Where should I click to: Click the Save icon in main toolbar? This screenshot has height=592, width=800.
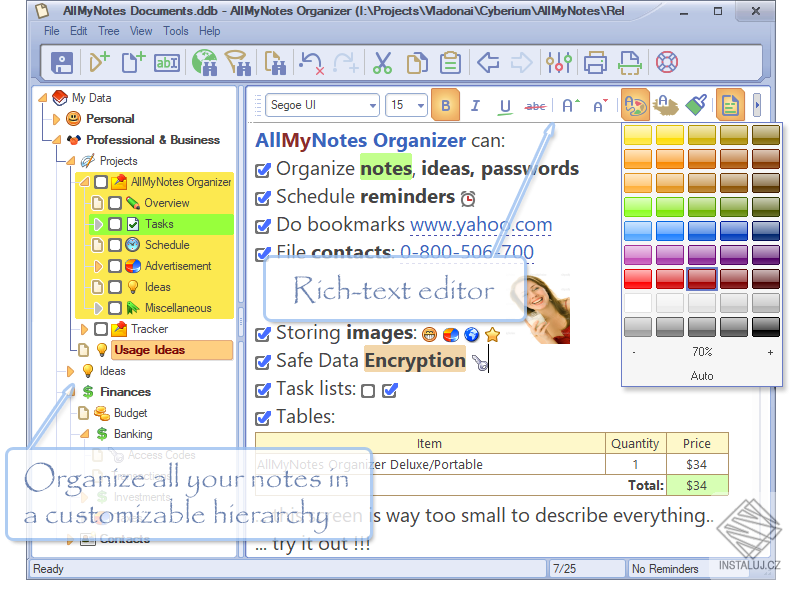tap(62, 63)
